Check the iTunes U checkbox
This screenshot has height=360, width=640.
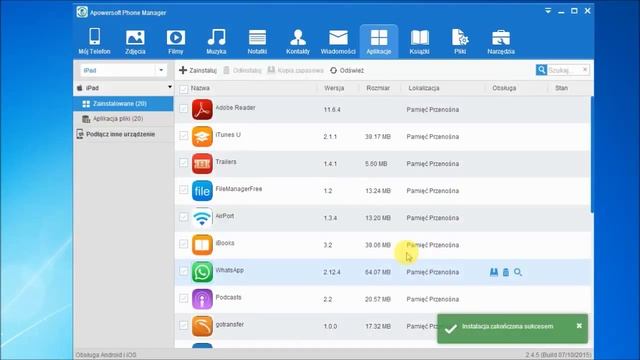pos(184,136)
